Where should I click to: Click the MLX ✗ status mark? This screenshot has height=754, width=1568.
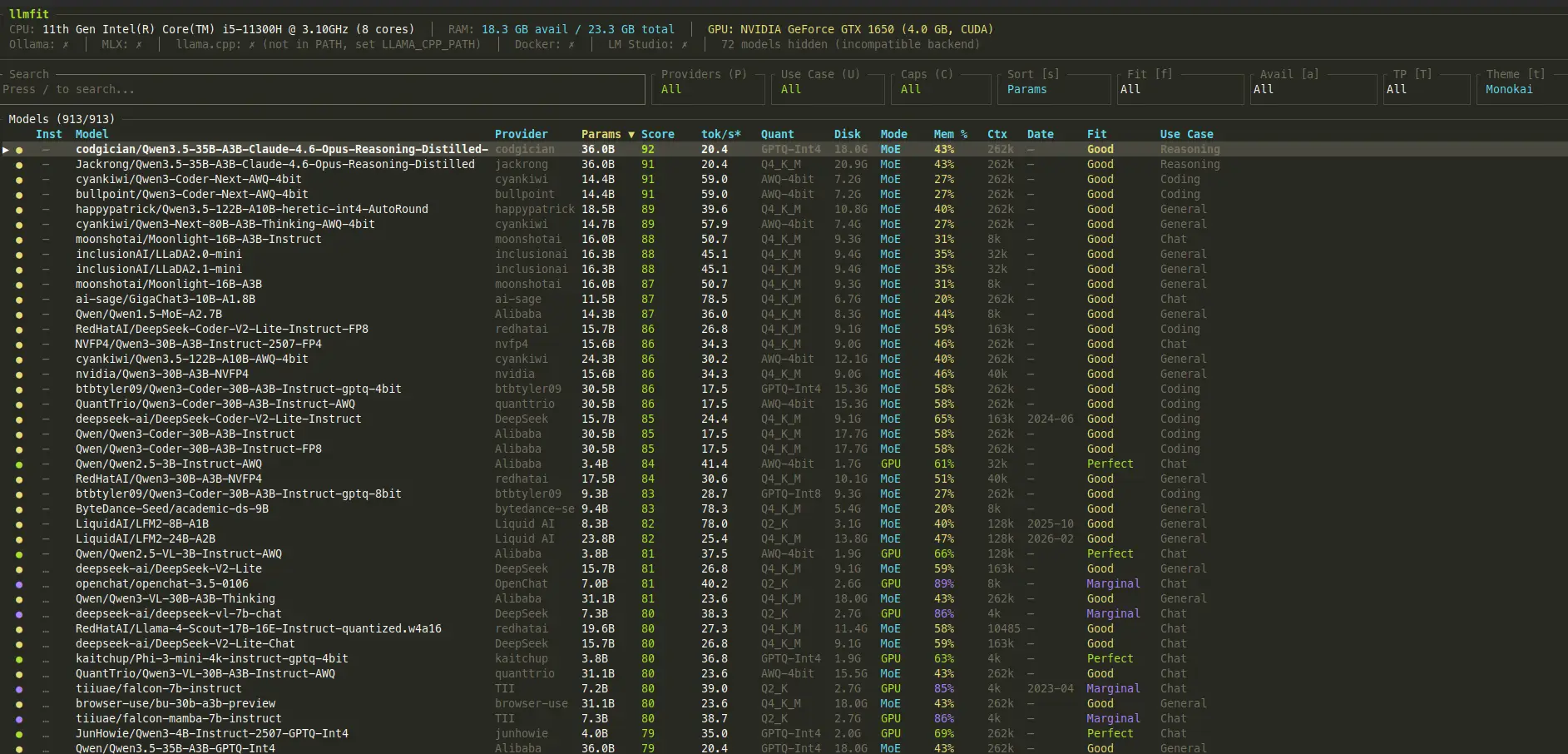click(139, 44)
